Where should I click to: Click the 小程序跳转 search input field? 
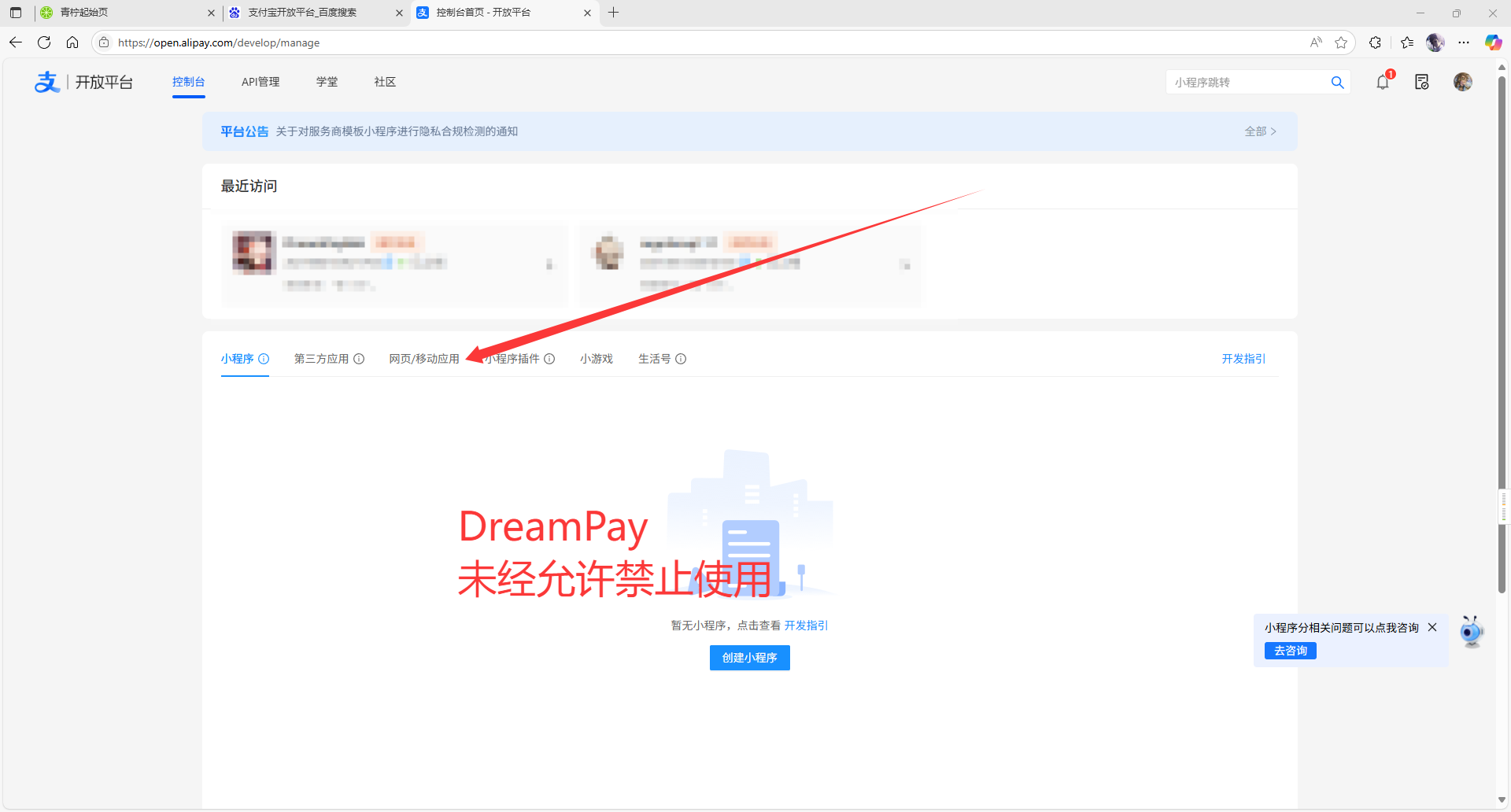pyautogui.click(x=1247, y=83)
